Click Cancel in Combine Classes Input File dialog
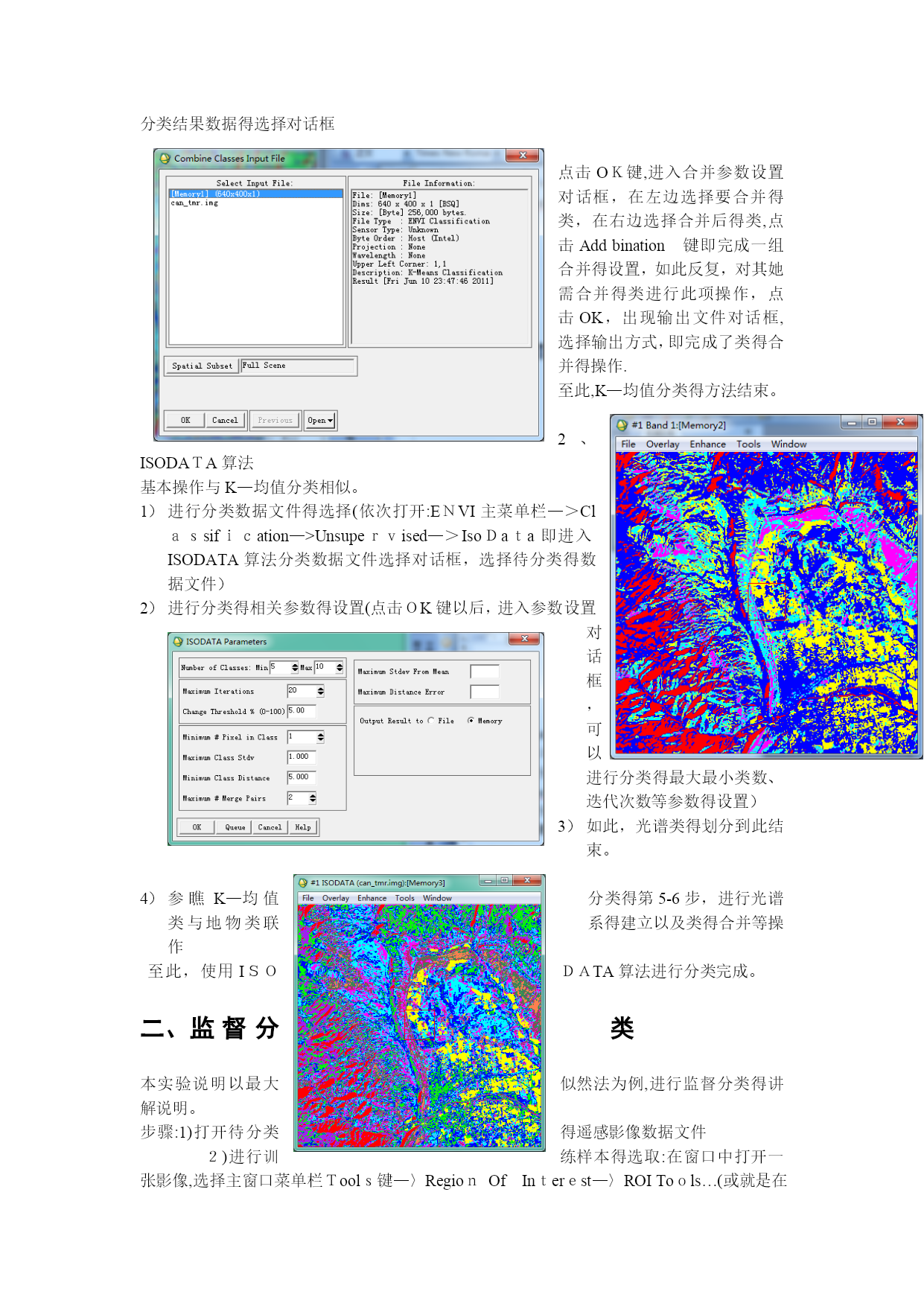Screen dimensions: 924x1306 coord(225,421)
